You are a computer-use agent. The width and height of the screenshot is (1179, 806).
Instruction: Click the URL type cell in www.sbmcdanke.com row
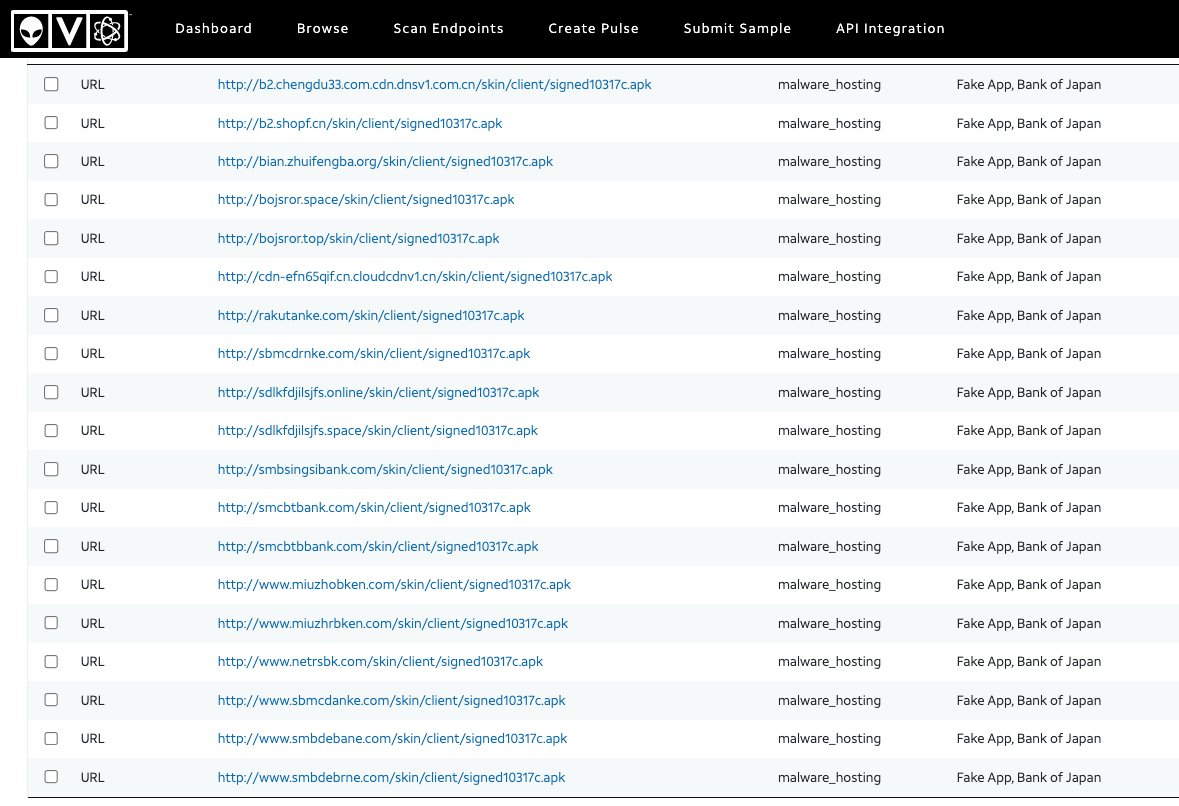click(x=92, y=701)
